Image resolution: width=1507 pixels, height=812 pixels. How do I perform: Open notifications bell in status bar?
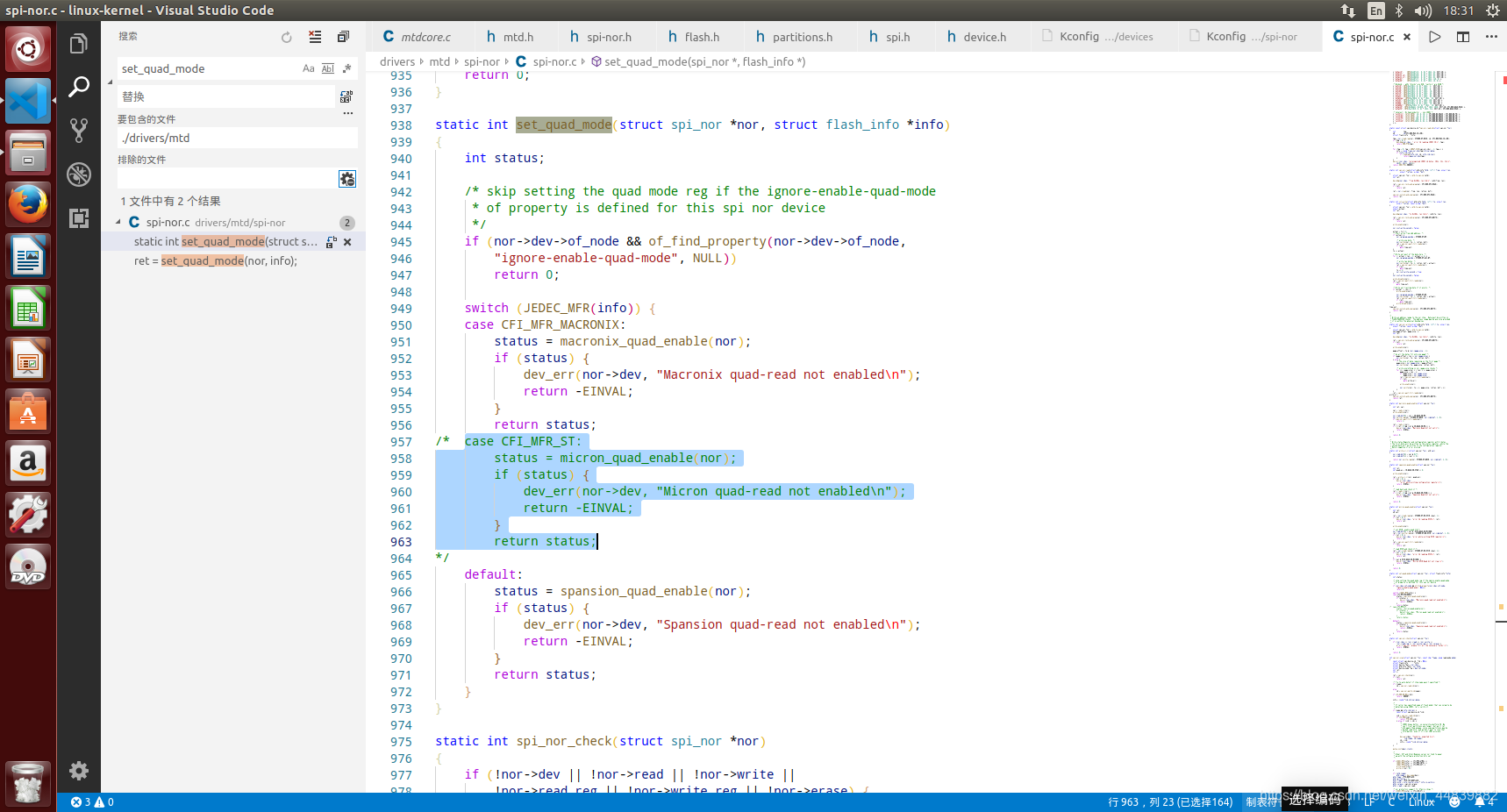(1484, 802)
